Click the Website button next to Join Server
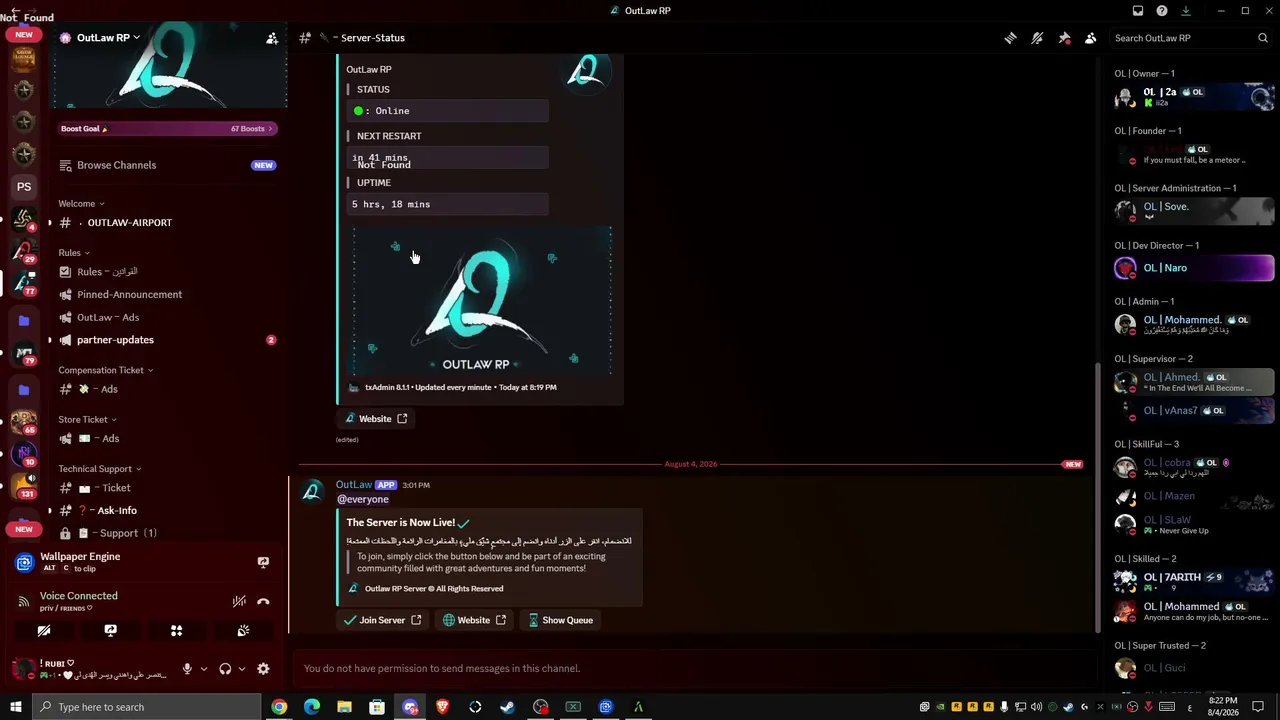The image size is (1280, 720). pyautogui.click(x=474, y=620)
